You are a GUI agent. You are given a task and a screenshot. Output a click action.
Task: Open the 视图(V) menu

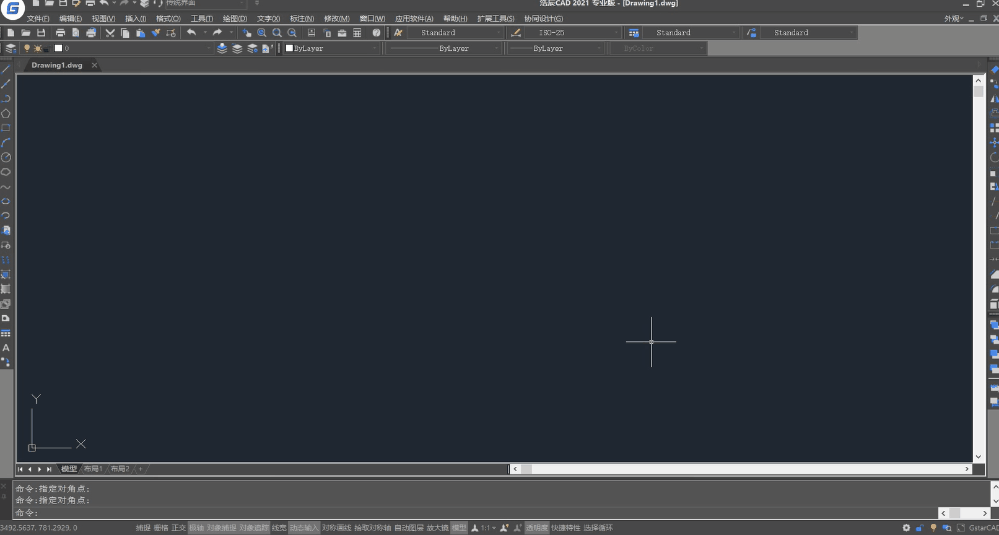(x=103, y=18)
